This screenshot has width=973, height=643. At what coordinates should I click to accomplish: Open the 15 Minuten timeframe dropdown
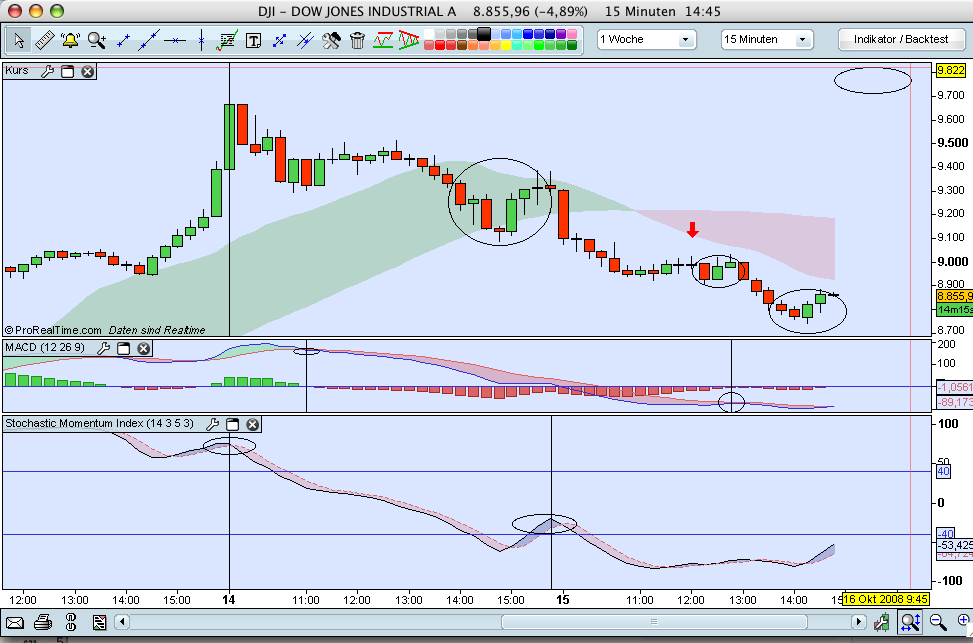tap(767, 40)
